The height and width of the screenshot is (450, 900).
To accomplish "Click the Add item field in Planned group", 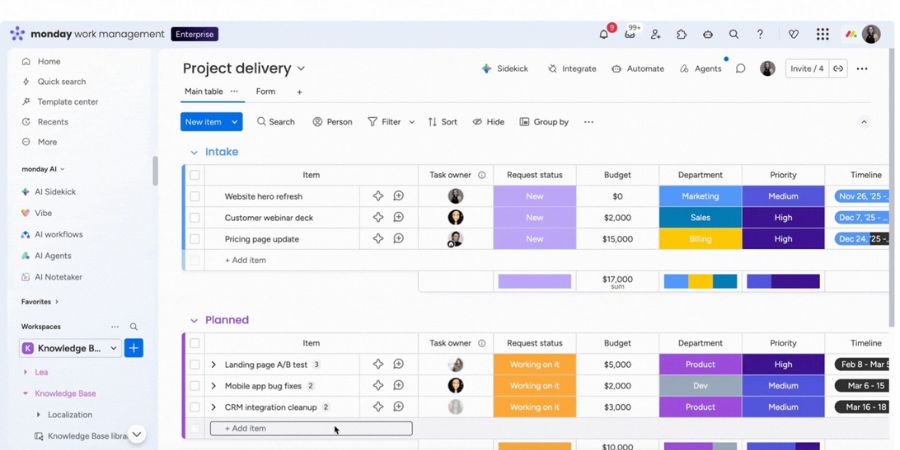I will click(311, 428).
